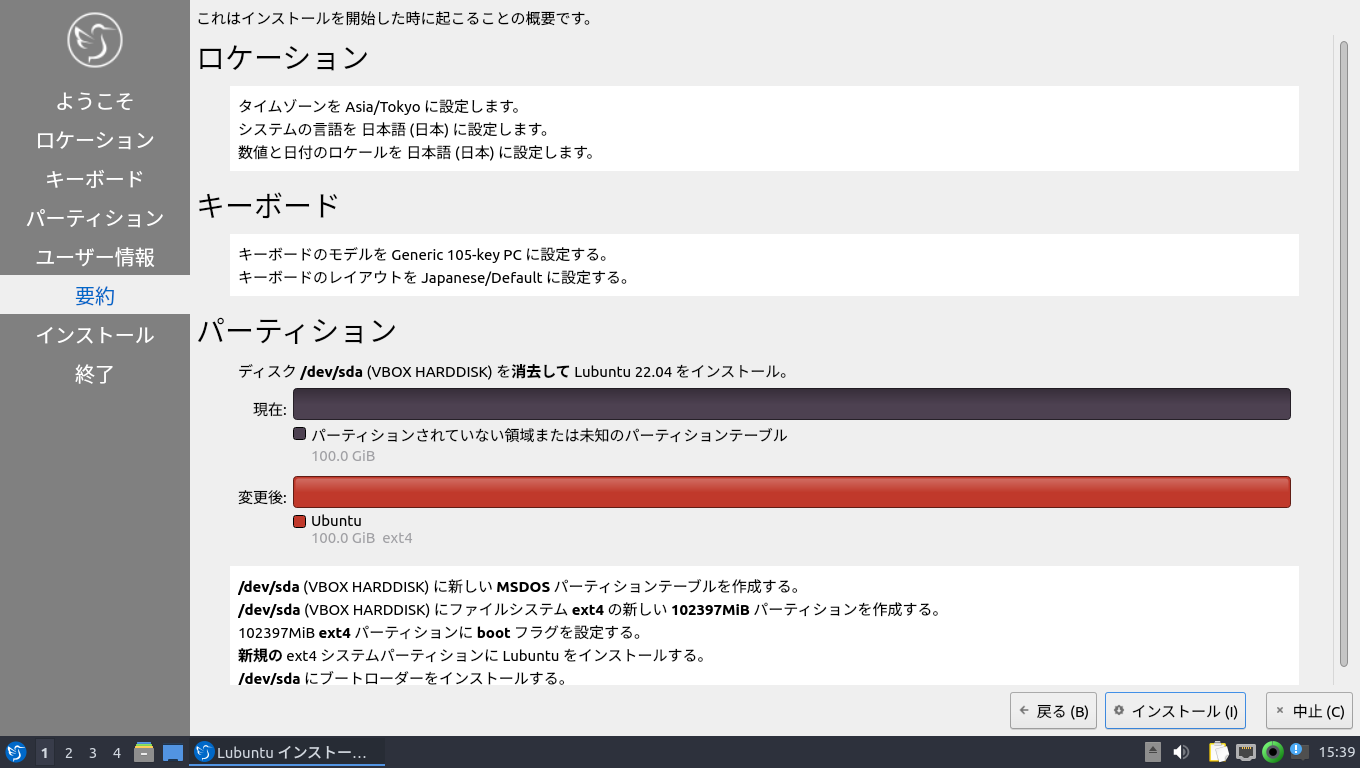Open the clipboard manager tray icon
Viewport: 1360px width, 768px height.
[x=1218, y=752]
